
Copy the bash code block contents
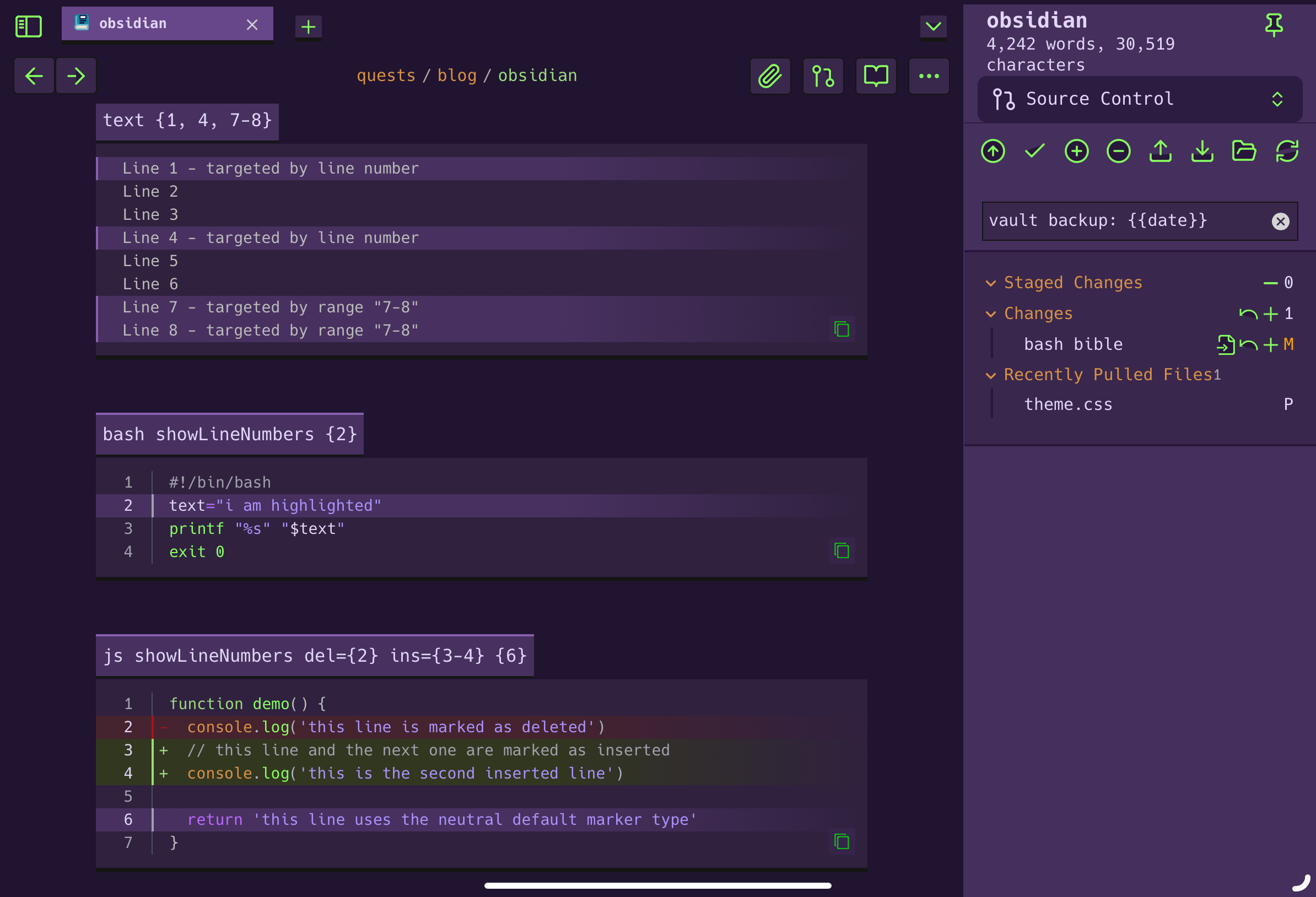[x=842, y=550]
